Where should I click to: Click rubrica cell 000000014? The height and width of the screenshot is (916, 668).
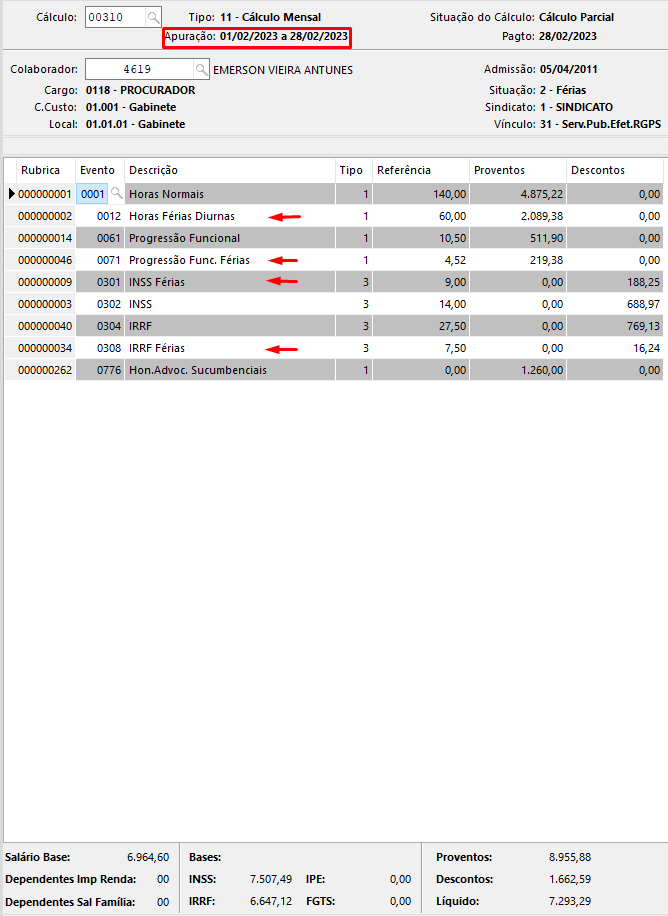[x=45, y=238]
